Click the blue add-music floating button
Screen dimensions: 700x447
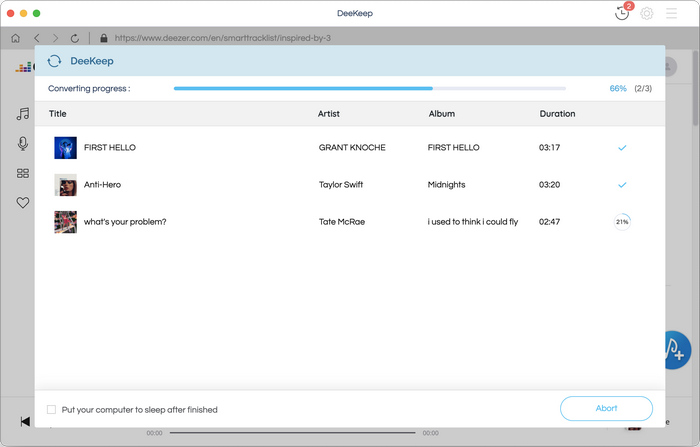pyautogui.click(x=678, y=350)
